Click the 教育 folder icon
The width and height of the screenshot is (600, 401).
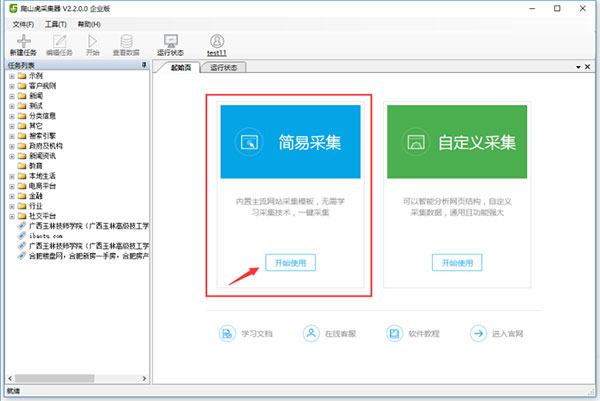point(22,166)
